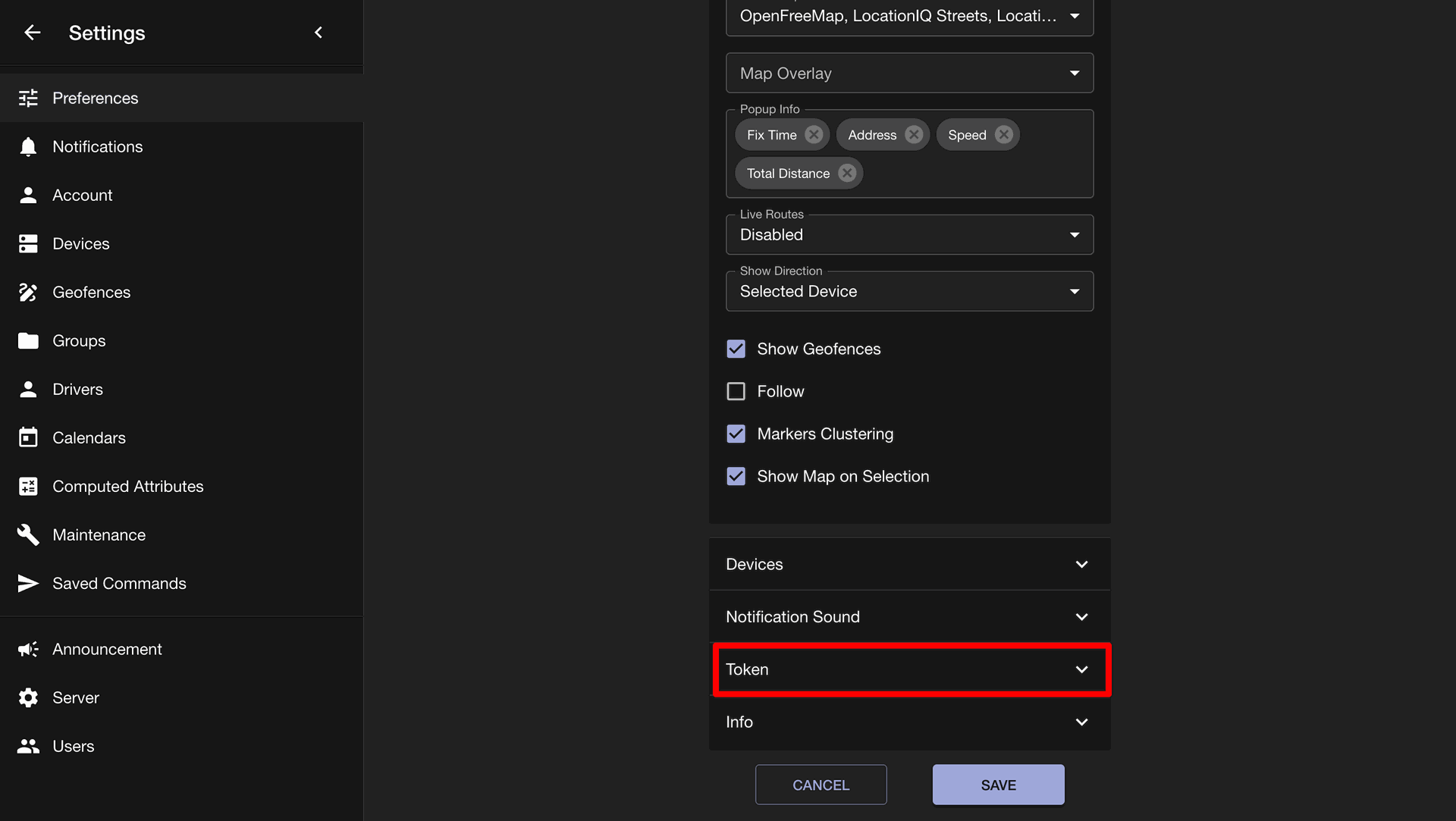
Task: Click the Account person icon
Action: click(x=28, y=195)
